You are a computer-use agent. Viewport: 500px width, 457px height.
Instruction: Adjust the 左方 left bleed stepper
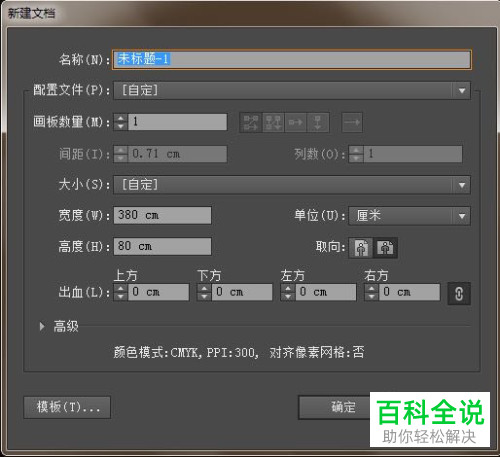(288, 292)
